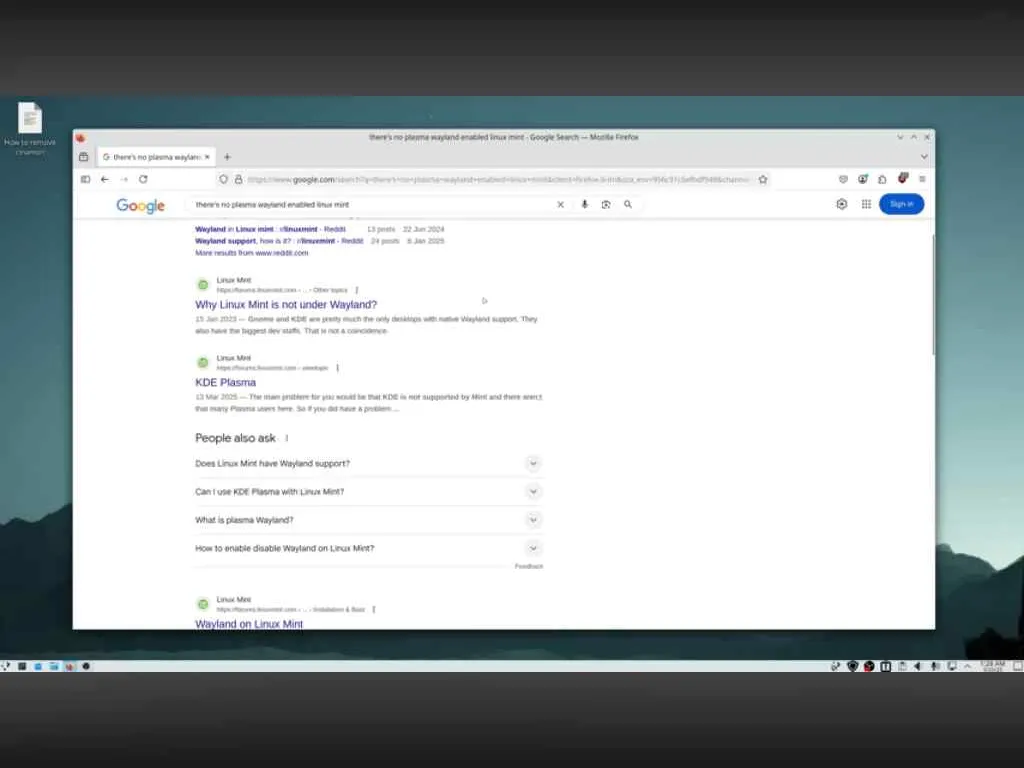Image resolution: width=1024 pixels, height=768 pixels.
Task: Close the 'there's no plasma wayland' tab
Action: coord(207,157)
